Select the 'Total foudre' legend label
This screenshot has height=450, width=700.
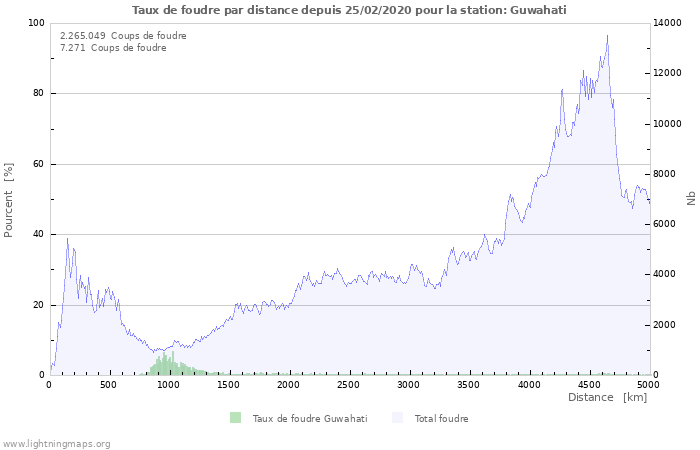(441, 419)
